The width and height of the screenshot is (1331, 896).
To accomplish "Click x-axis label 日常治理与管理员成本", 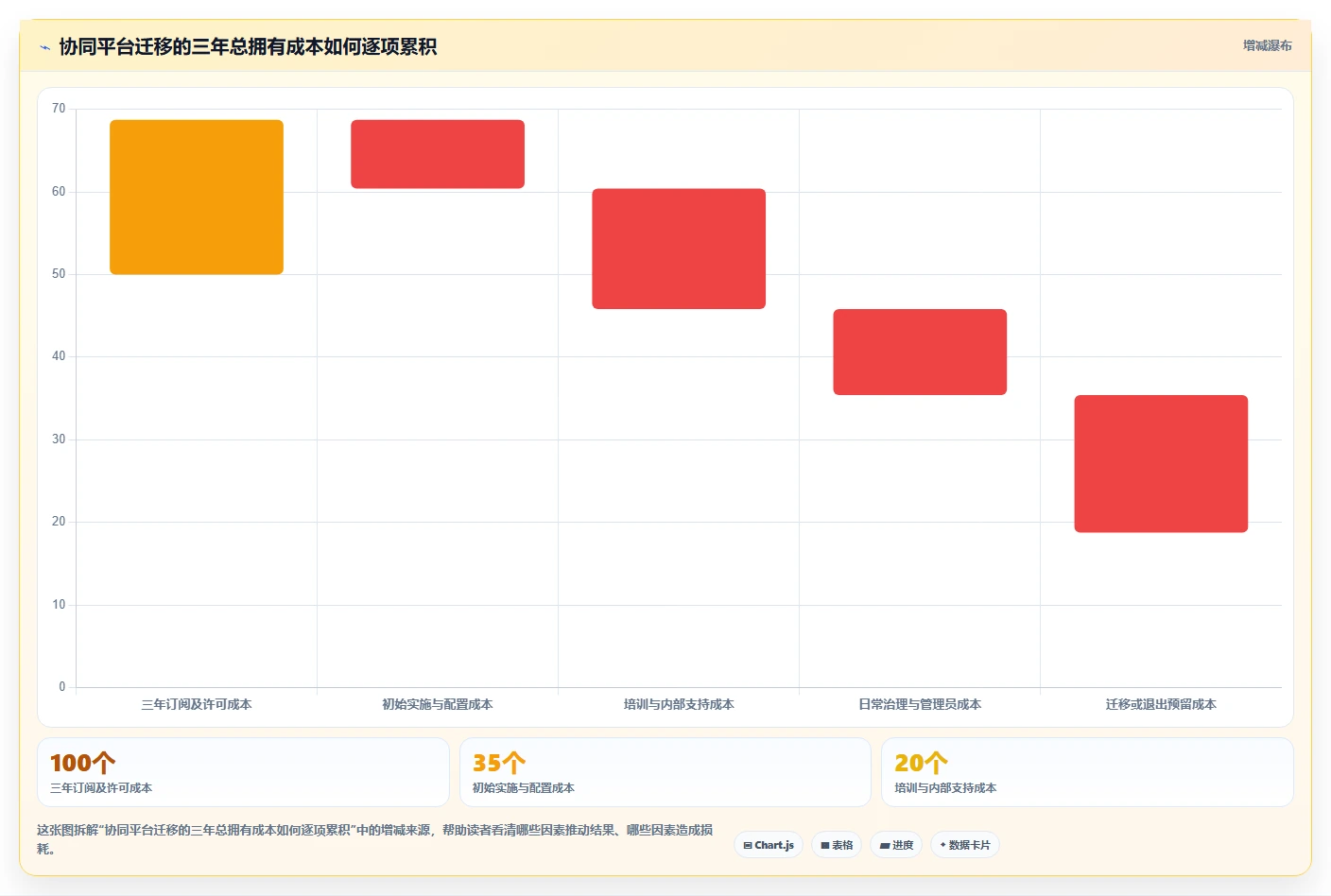I will click(x=920, y=704).
